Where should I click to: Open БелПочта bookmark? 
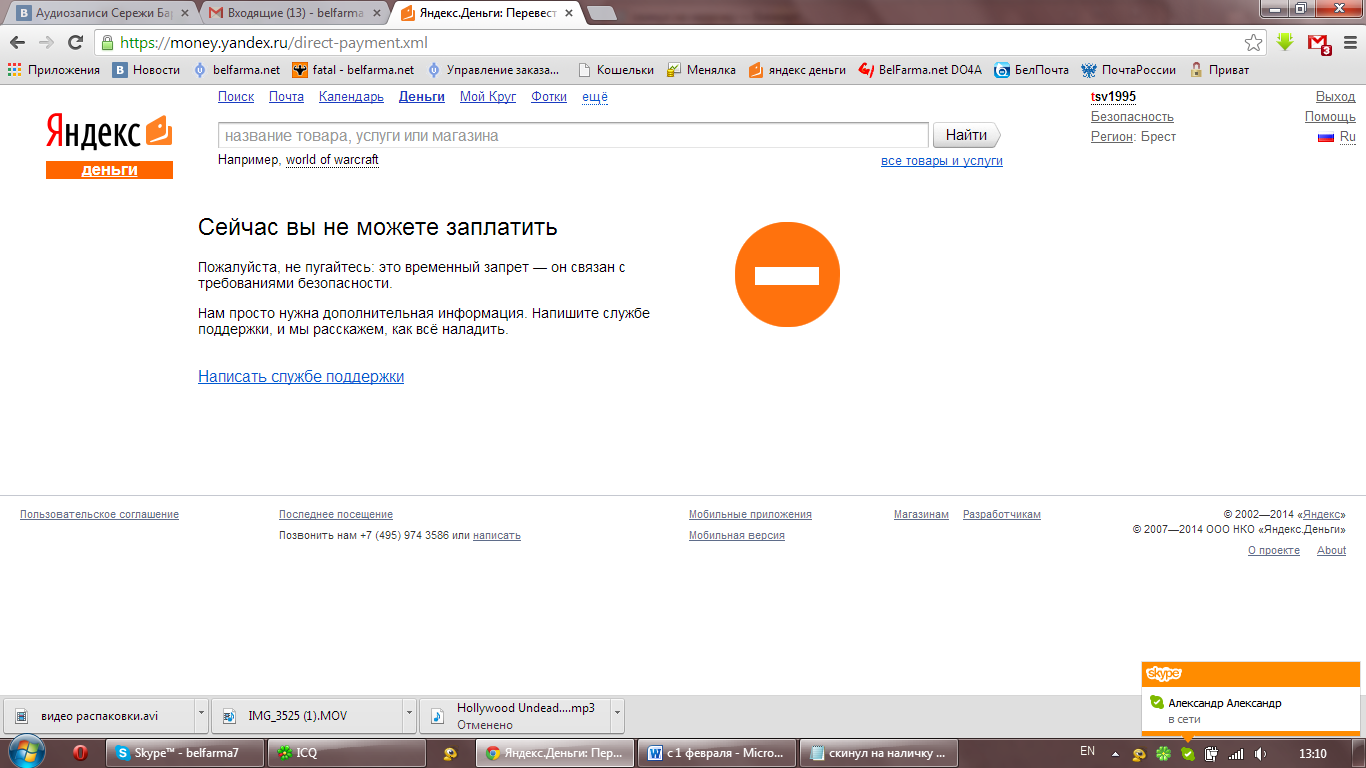(1031, 70)
